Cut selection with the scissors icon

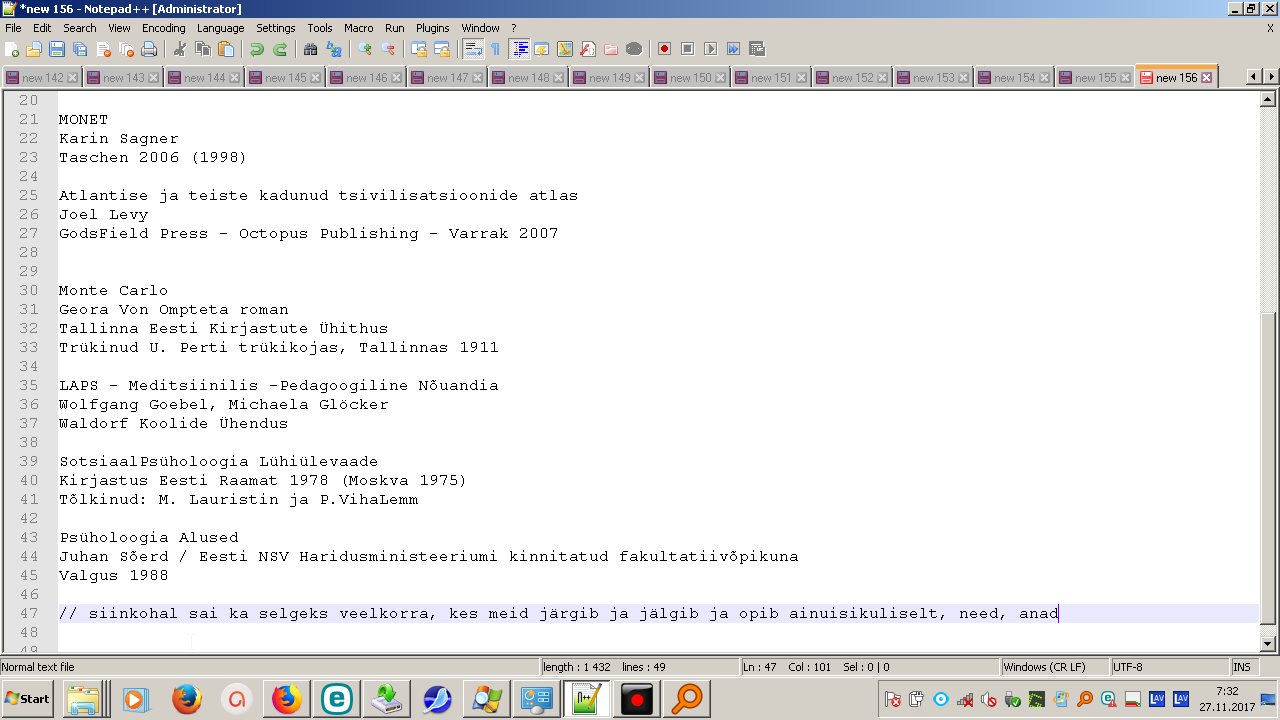coord(180,49)
